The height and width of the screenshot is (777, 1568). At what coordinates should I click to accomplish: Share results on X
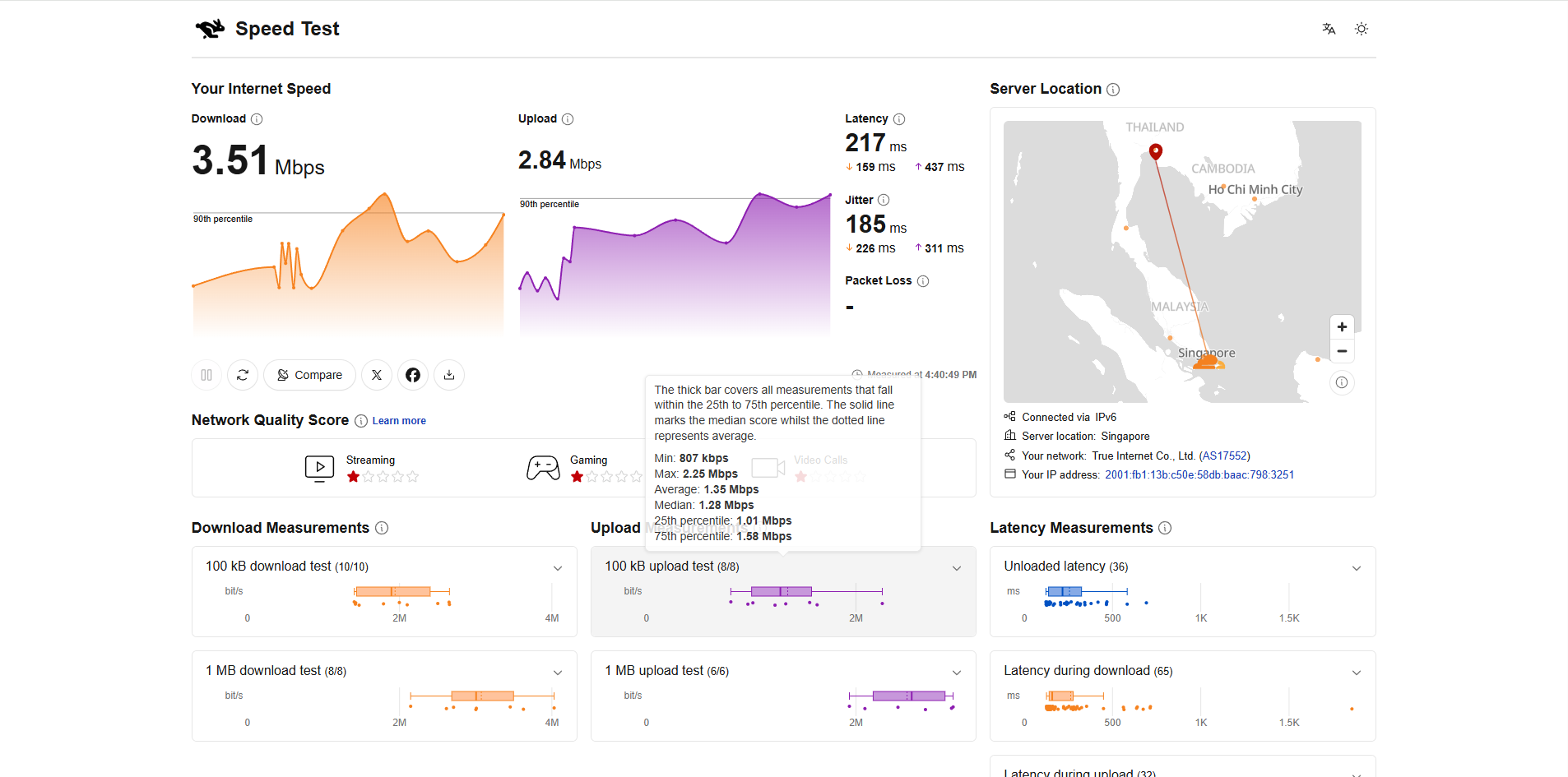(x=377, y=375)
